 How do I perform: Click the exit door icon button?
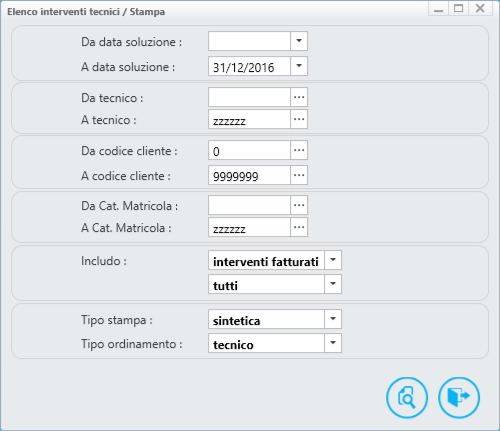pyautogui.click(x=459, y=397)
